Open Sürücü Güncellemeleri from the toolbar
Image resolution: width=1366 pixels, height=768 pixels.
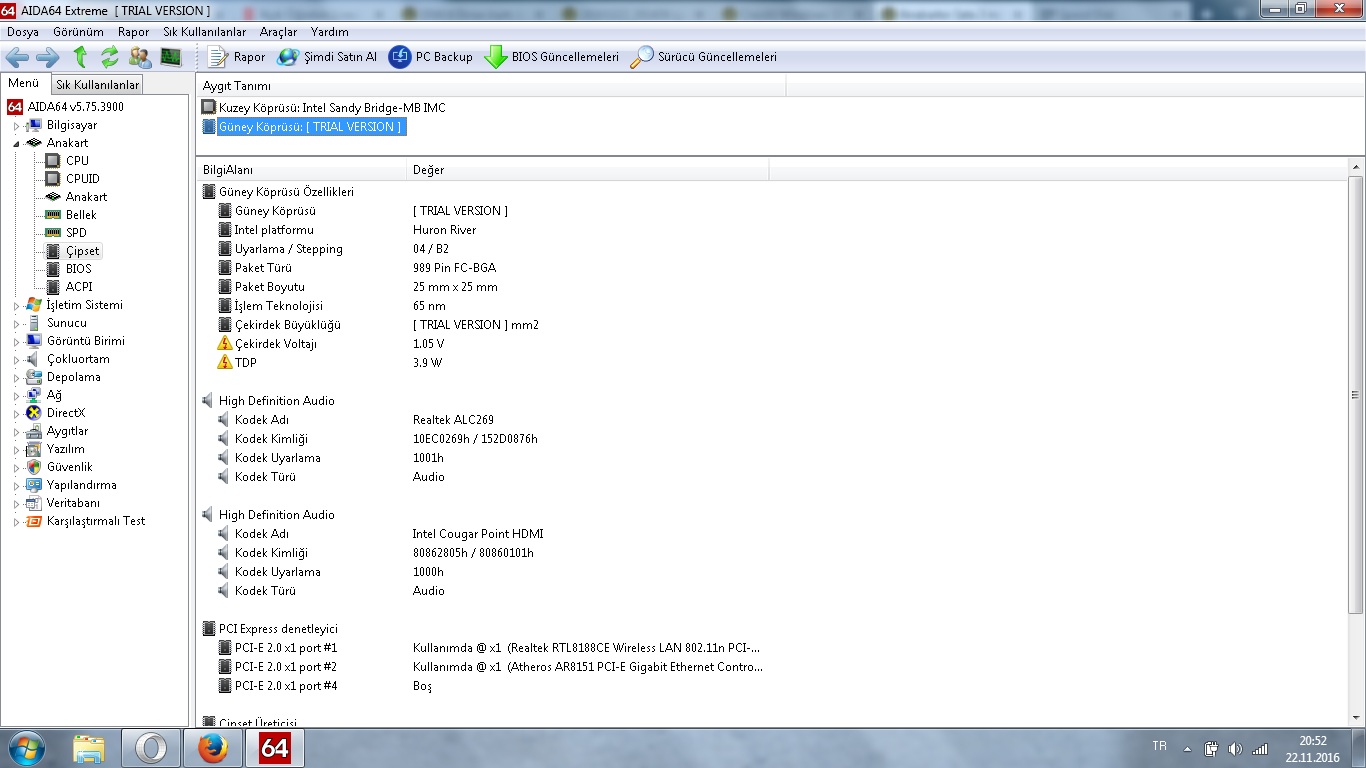click(x=703, y=57)
